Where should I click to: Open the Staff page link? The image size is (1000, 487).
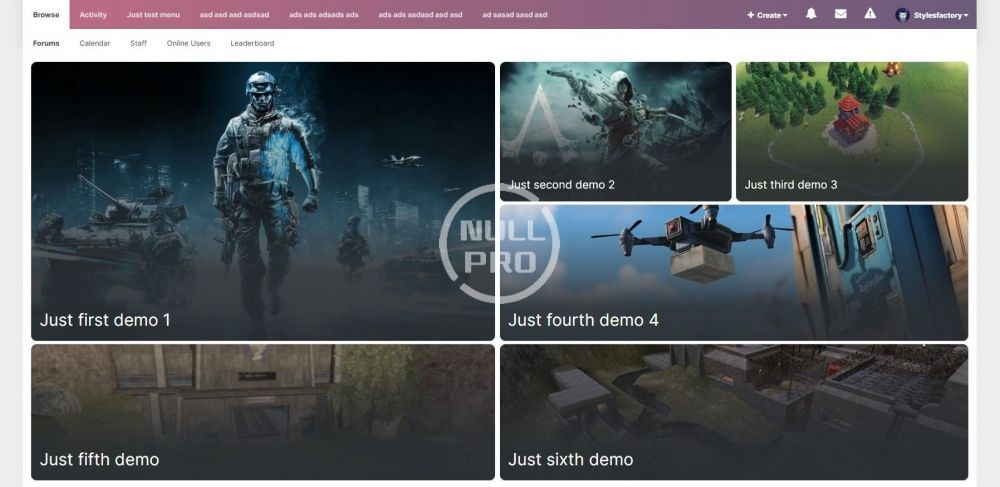pos(138,43)
